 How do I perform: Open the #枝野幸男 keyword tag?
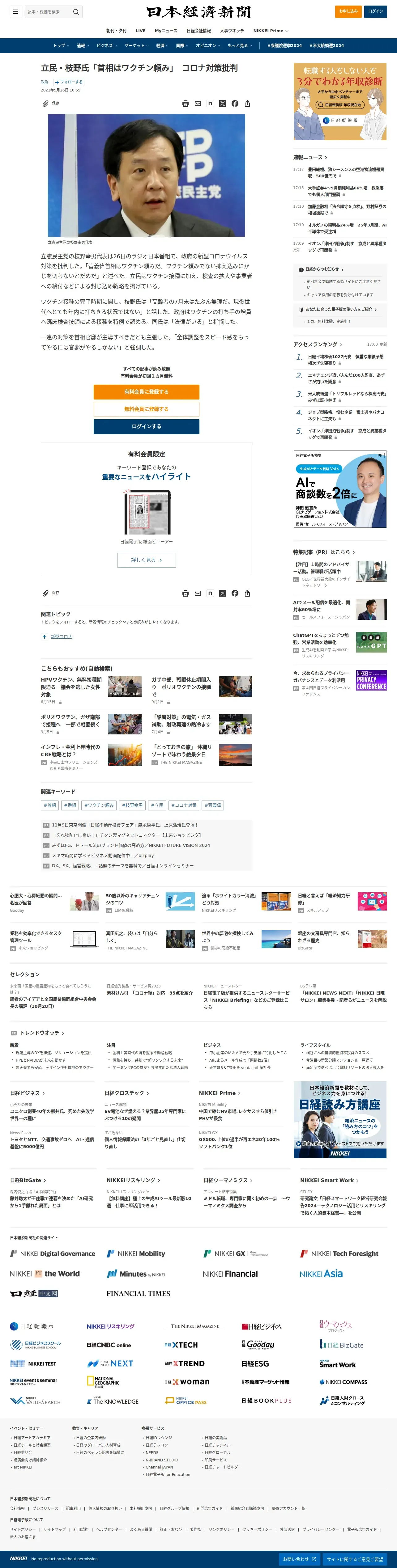pyautogui.click(x=132, y=805)
